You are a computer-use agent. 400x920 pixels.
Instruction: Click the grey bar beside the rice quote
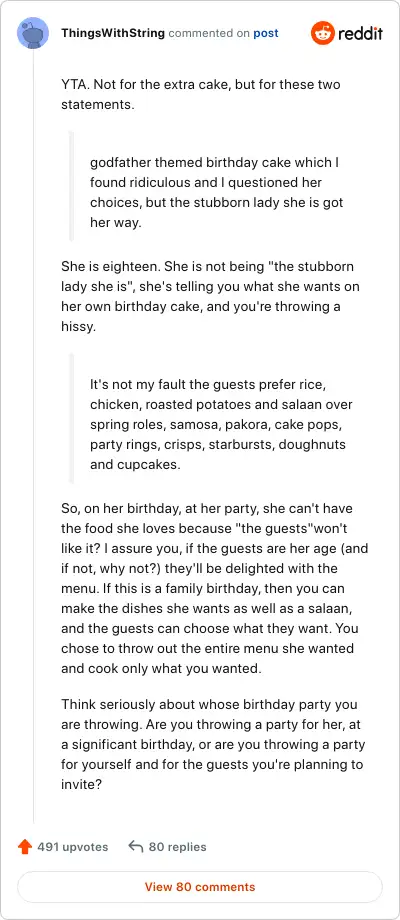(x=72, y=418)
